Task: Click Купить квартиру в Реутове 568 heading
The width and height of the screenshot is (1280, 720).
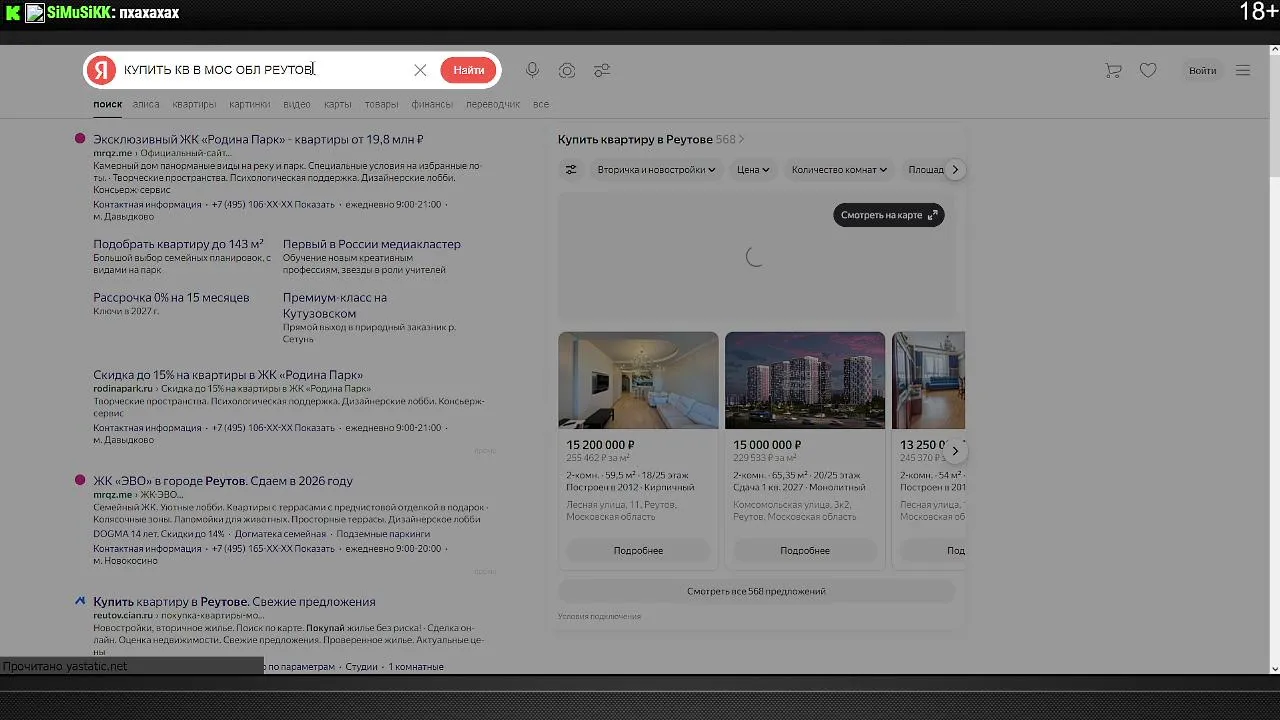Action: click(651, 140)
